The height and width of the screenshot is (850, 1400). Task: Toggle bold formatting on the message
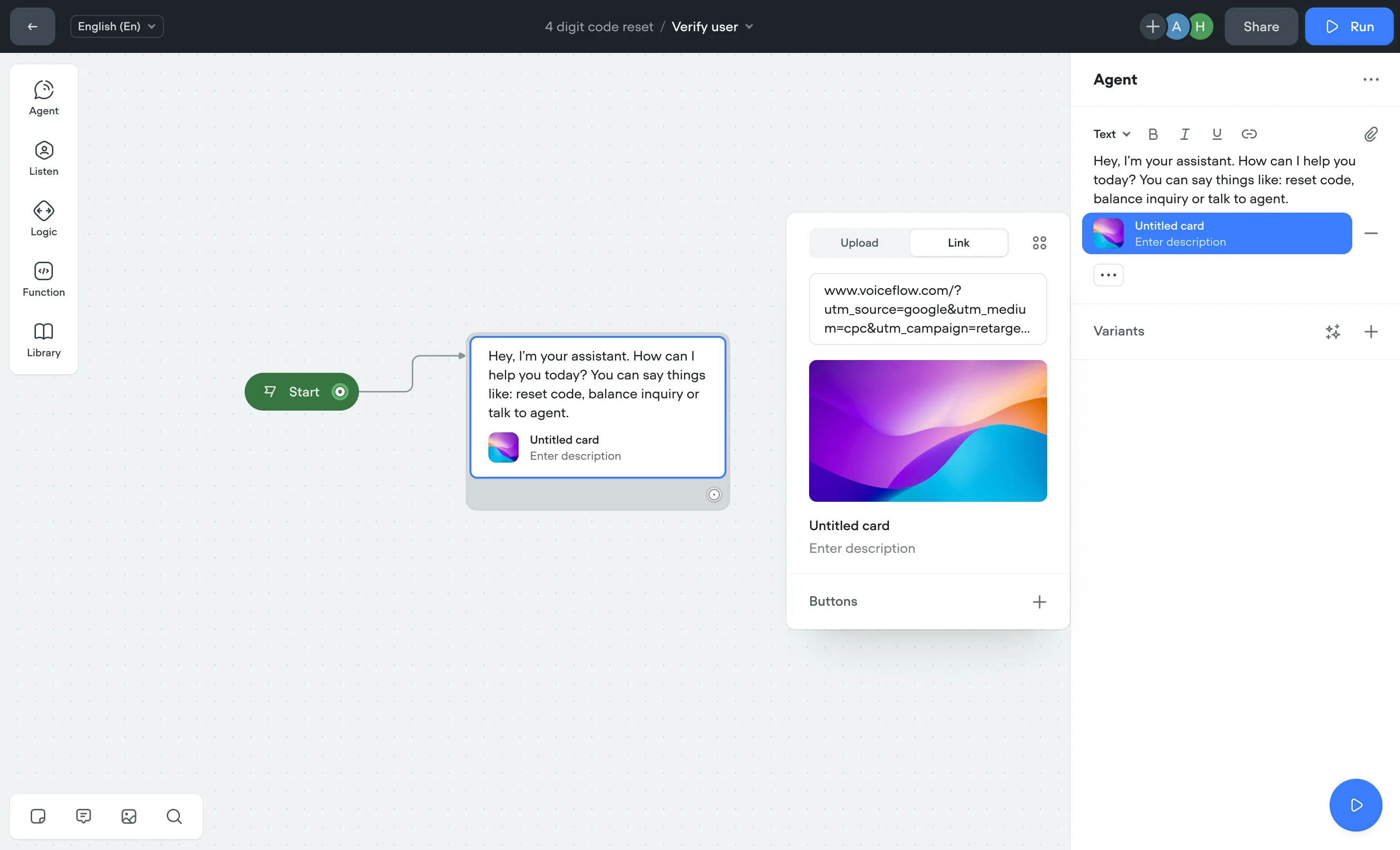pyautogui.click(x=1153, y=134)
